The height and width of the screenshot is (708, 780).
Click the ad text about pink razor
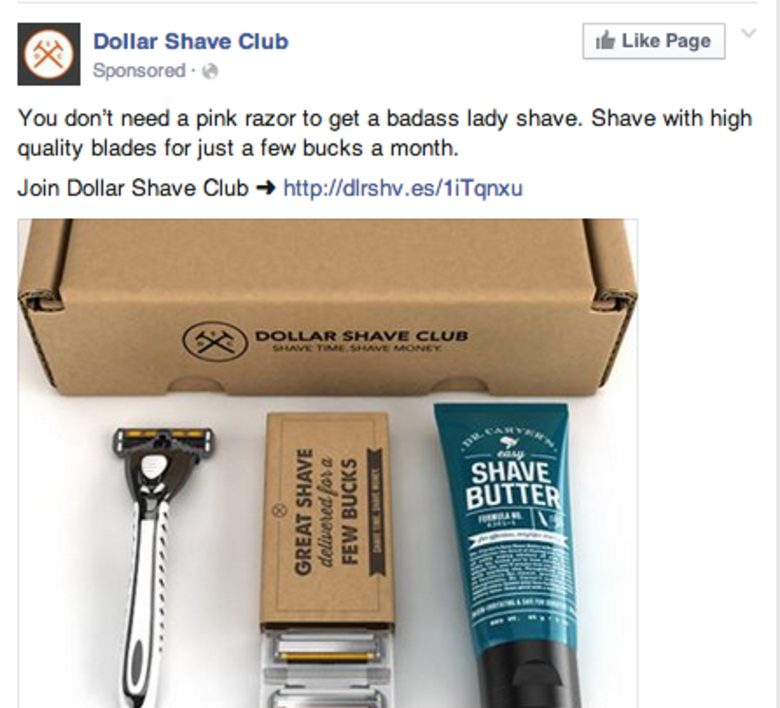[x=385, y=133]
